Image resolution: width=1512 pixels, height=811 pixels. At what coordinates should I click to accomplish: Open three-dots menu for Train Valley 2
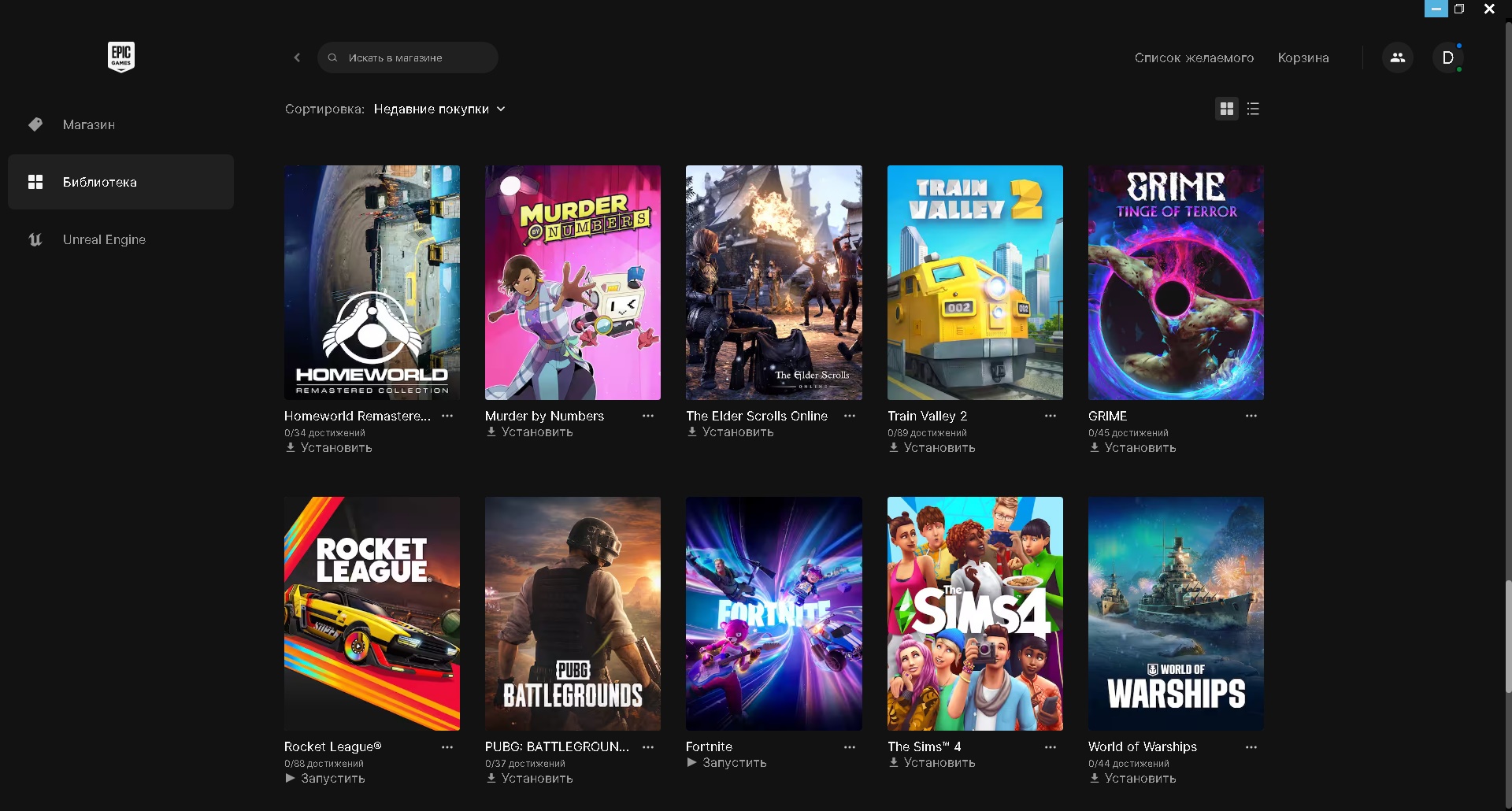[x=1051, y=416]
